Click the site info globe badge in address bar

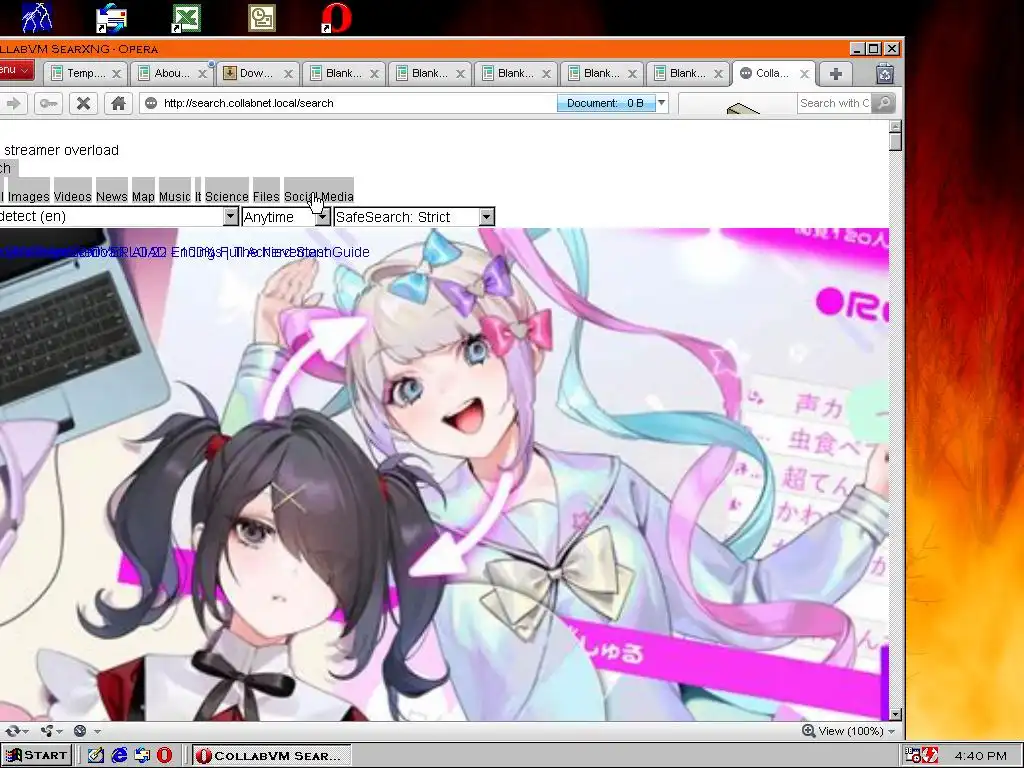tap(151, 103)
